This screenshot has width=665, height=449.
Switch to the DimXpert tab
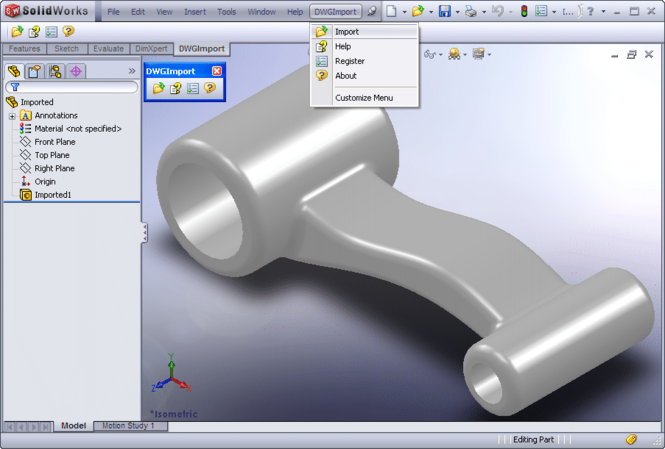[x=151, y=49]
